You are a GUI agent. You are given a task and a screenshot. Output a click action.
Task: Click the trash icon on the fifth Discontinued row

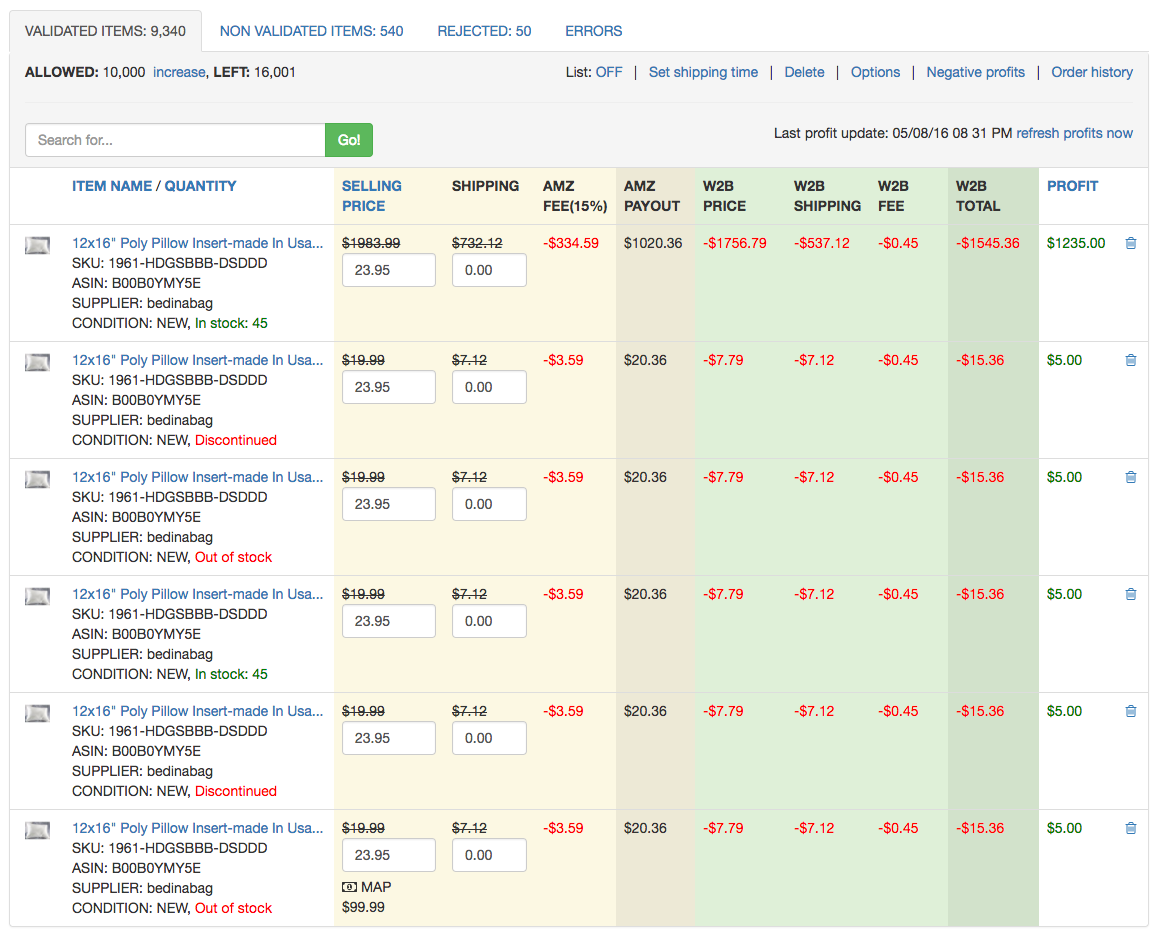[x=1131, y=711]
